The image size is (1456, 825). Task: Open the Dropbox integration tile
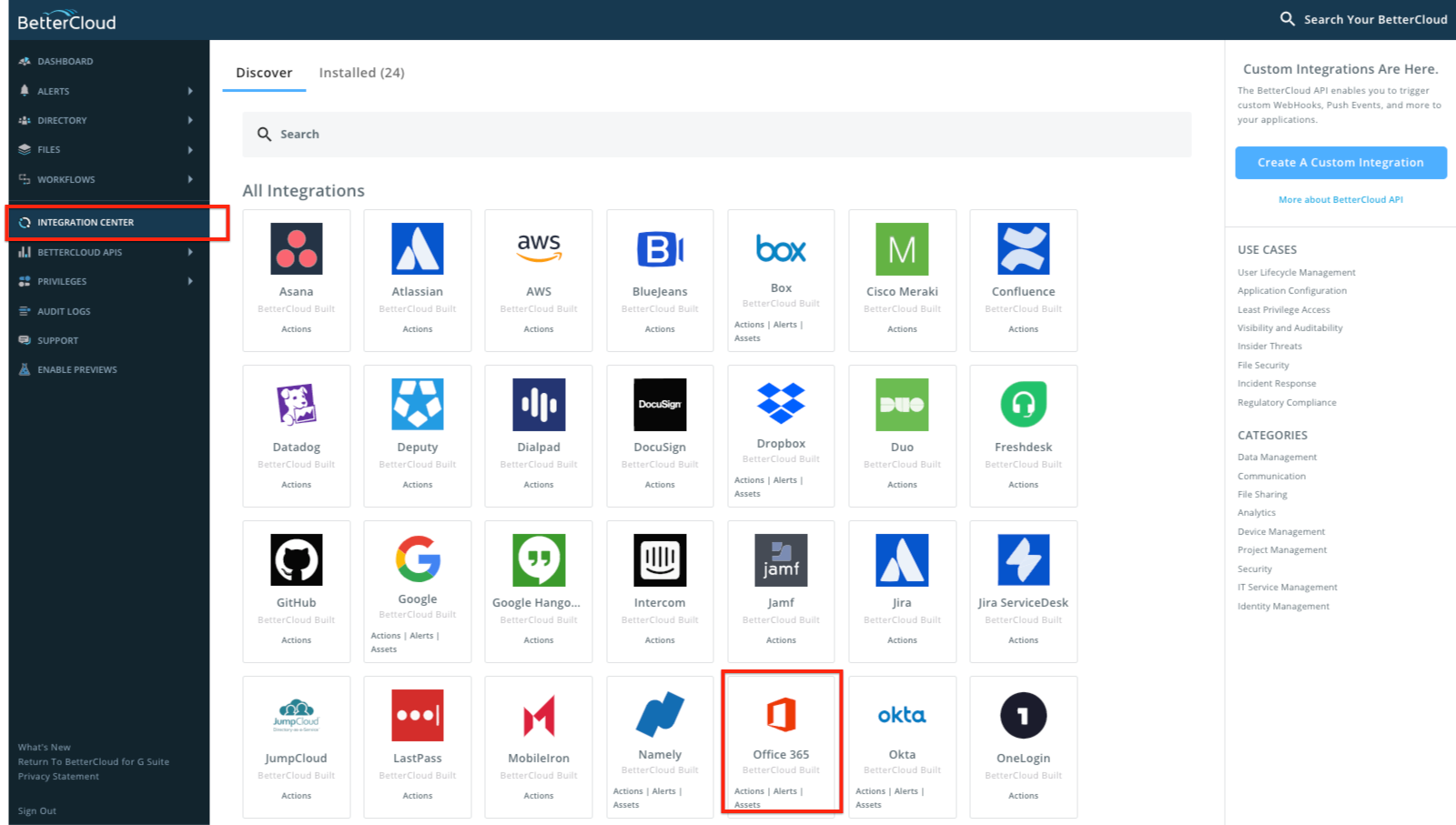click(781, 428)
